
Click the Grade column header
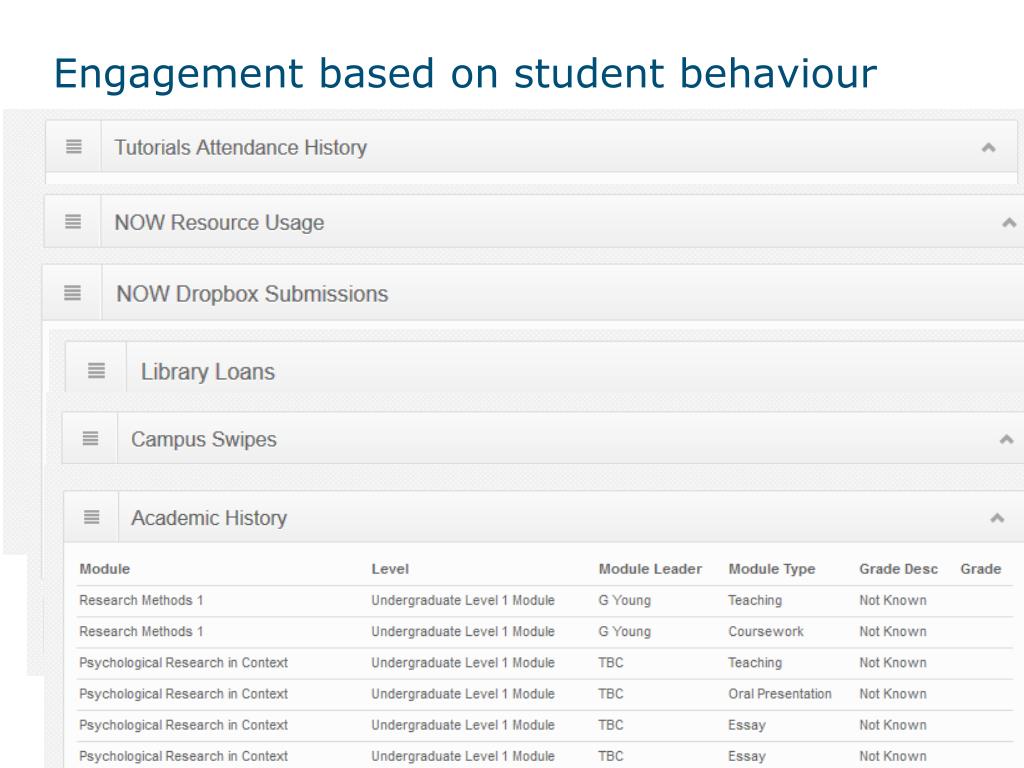(x=980, y=569)
